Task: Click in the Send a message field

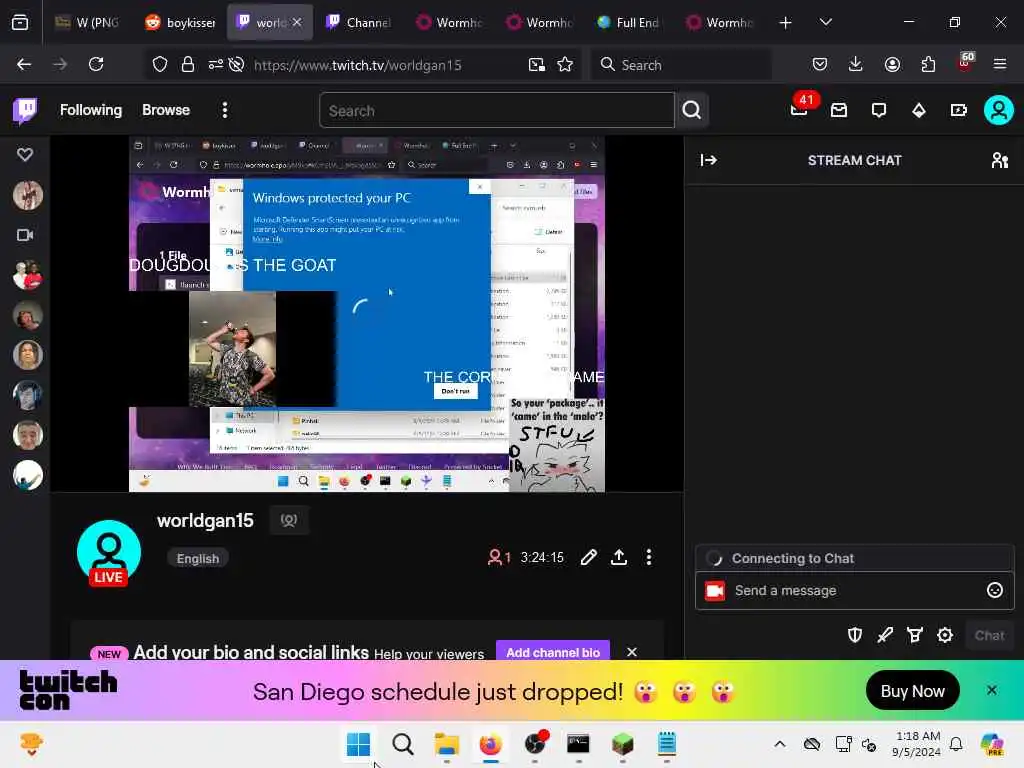Action: tap(854, 590)
